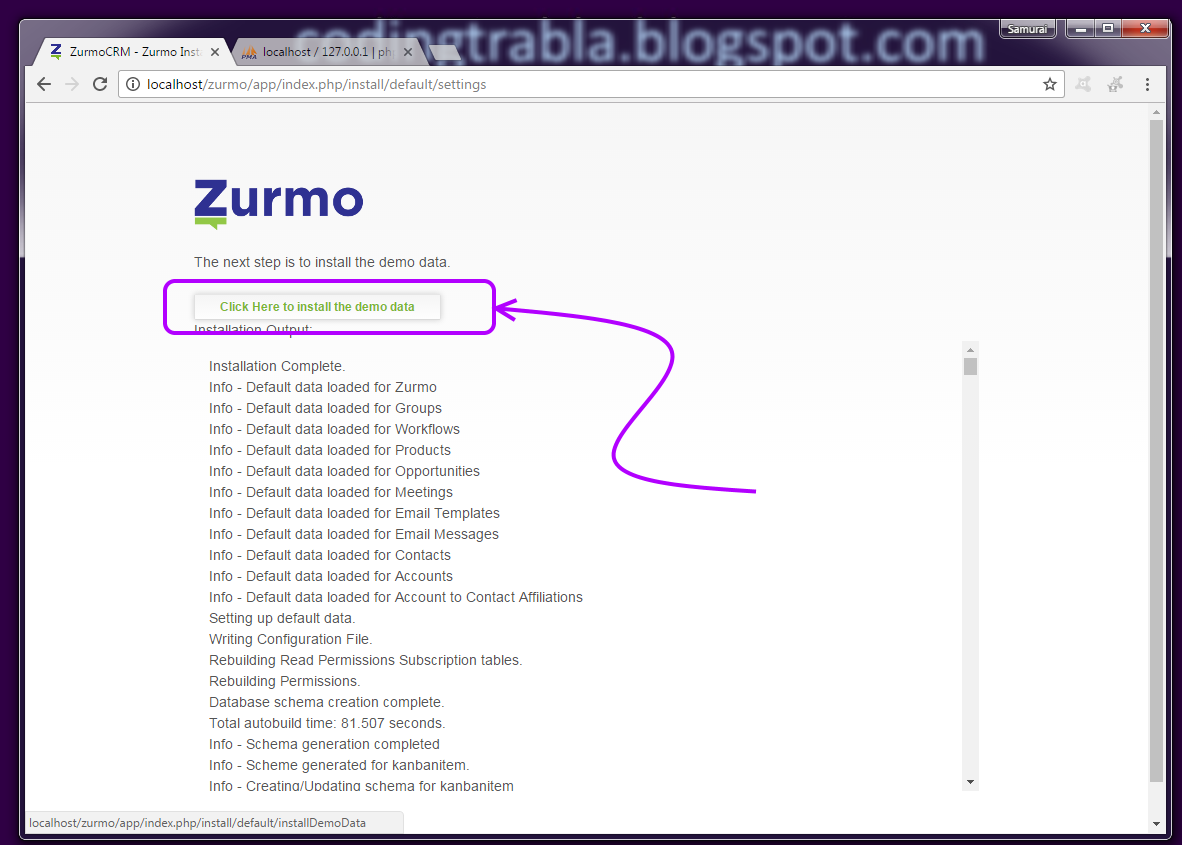Click 'Database schema creation complete.' line
Image resolution: width=1182 pixels, height=845 pixels.
(x=326, y=703)
